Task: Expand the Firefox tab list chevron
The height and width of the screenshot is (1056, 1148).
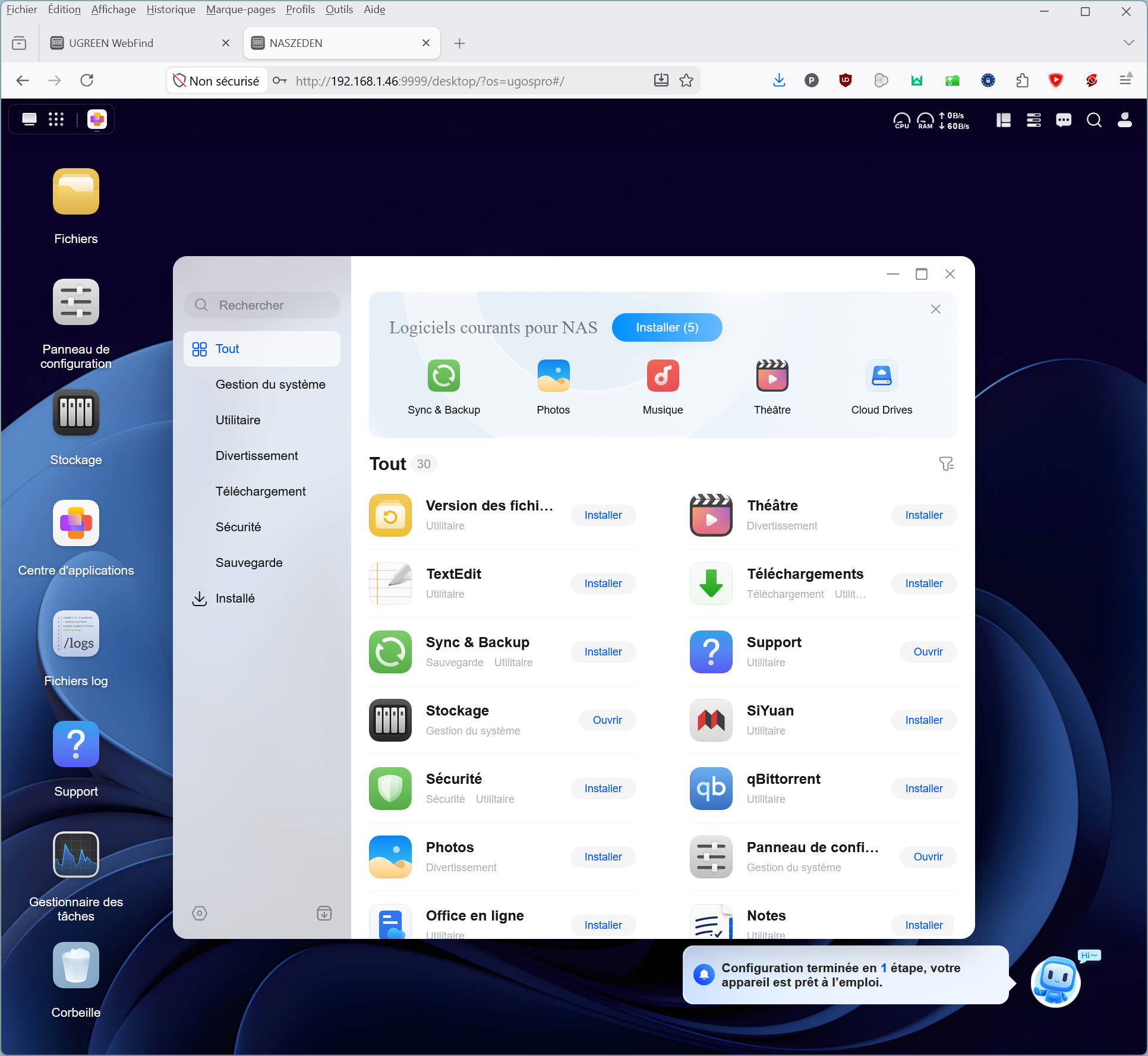Action: tap(1128, 43)
